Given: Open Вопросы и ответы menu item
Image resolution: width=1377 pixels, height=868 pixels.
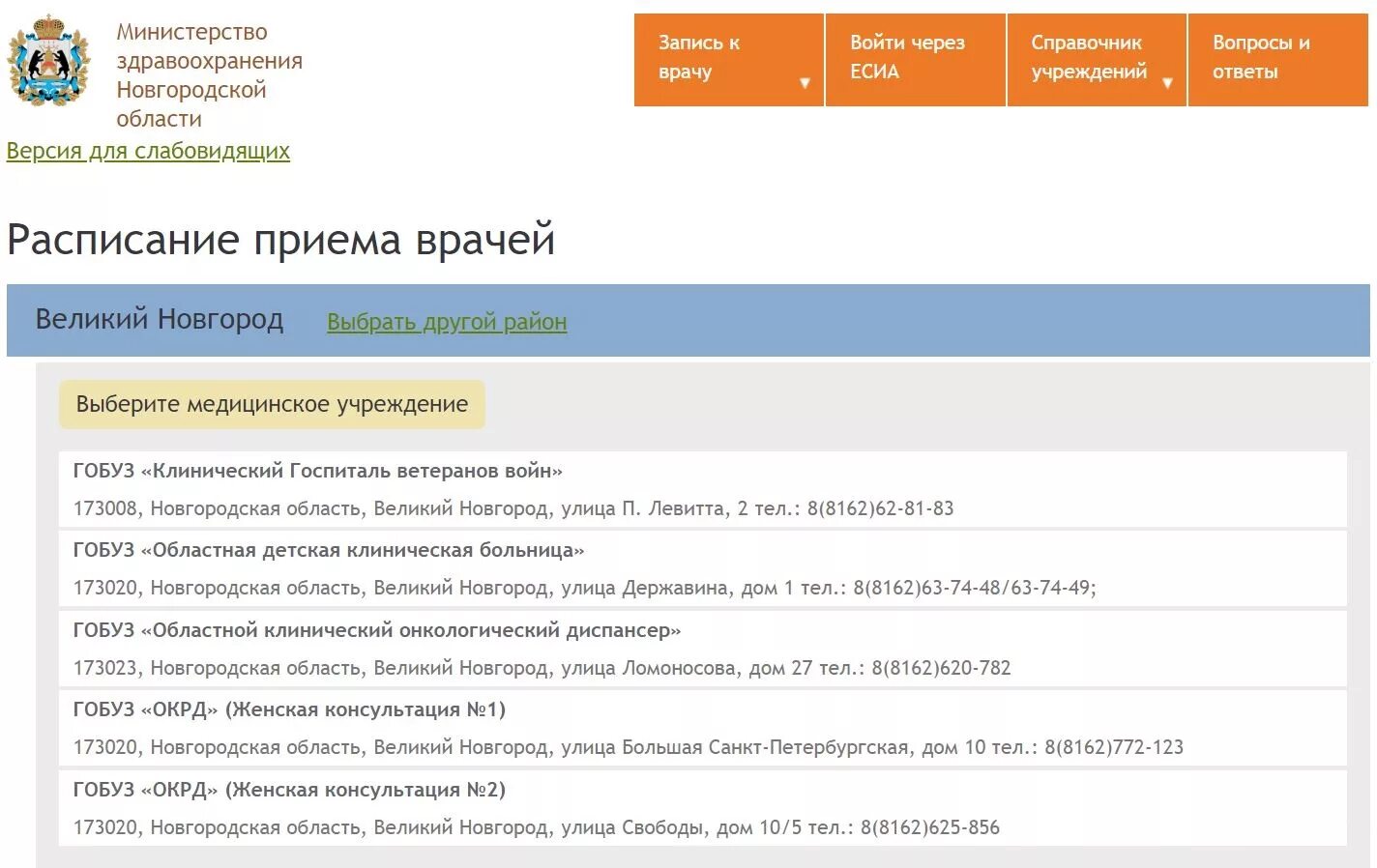Looking at the screenshot, I should [x=1277, y=59].
